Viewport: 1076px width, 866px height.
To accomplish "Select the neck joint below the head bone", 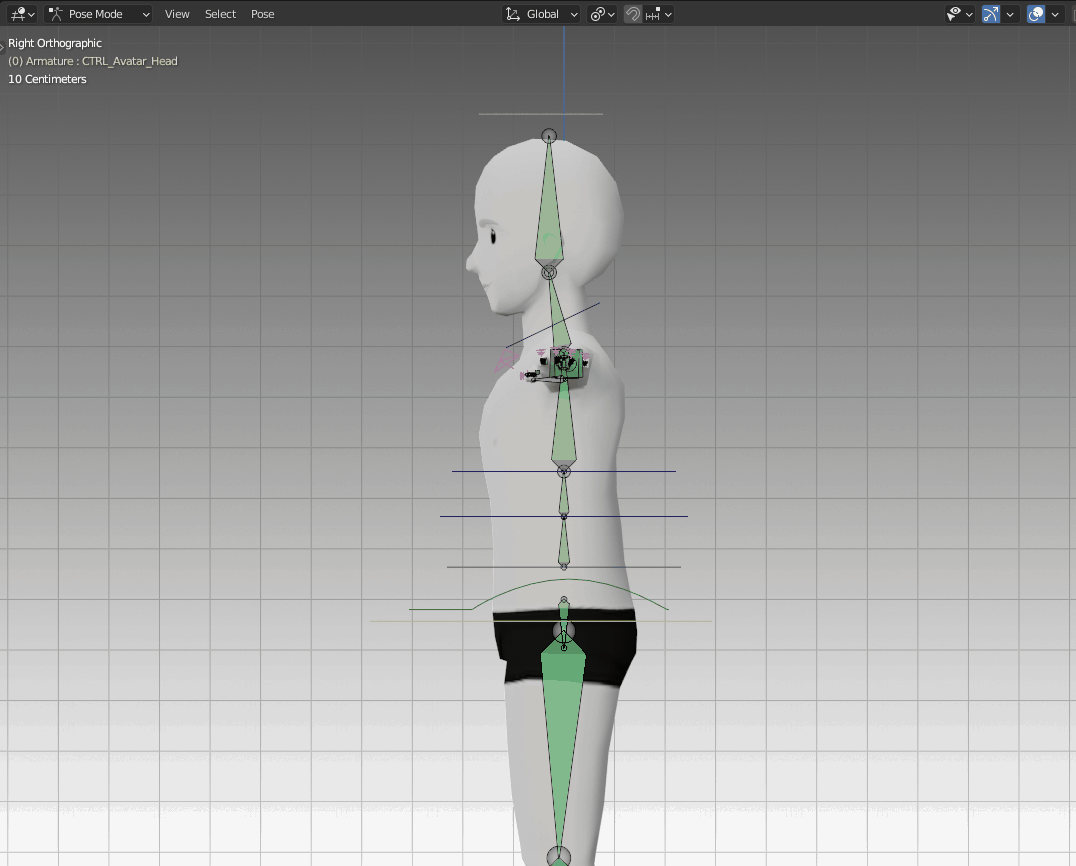I will click(x=549, y=272).
